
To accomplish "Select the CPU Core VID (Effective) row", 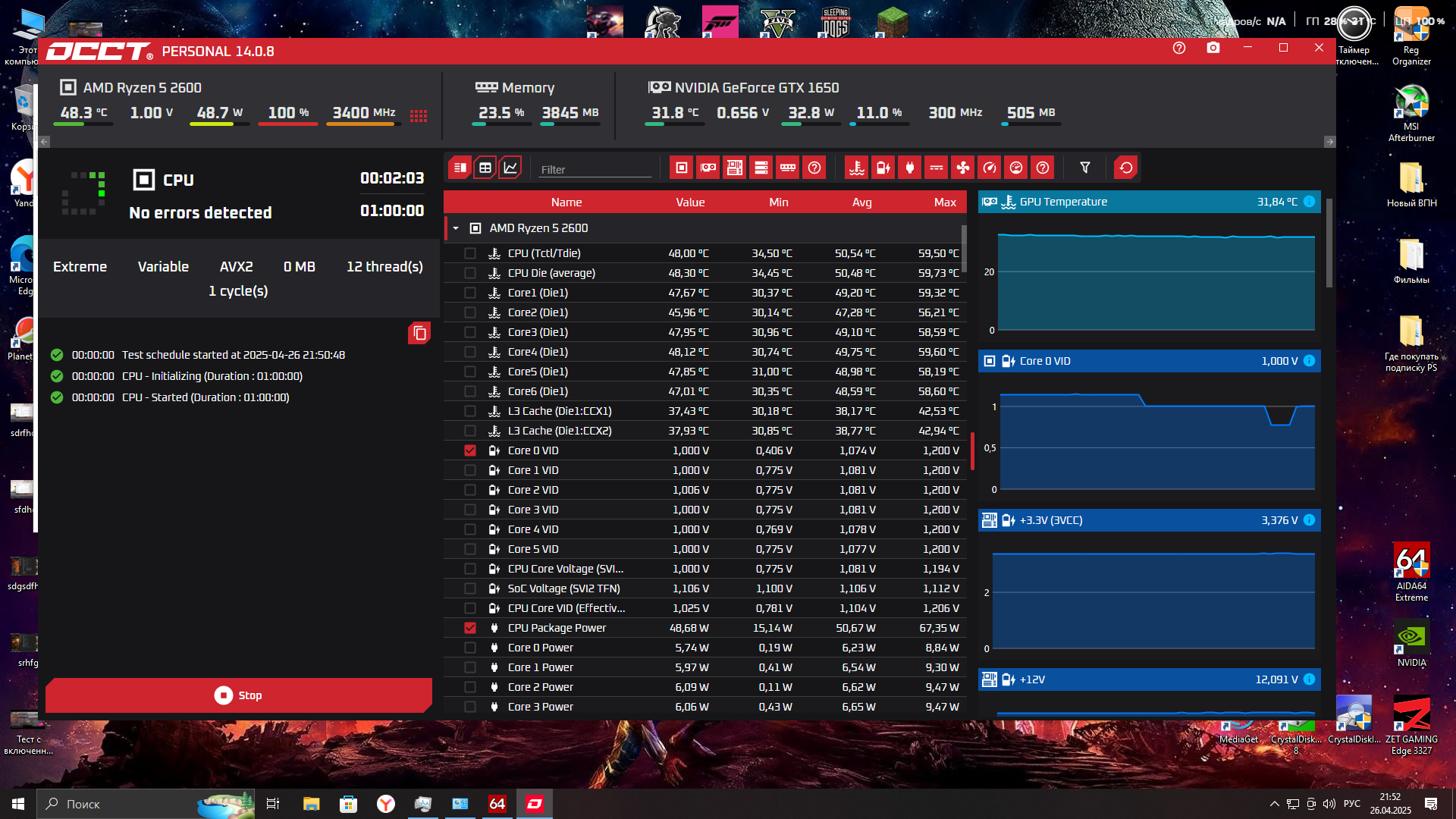I will click(x=704, y=608).
